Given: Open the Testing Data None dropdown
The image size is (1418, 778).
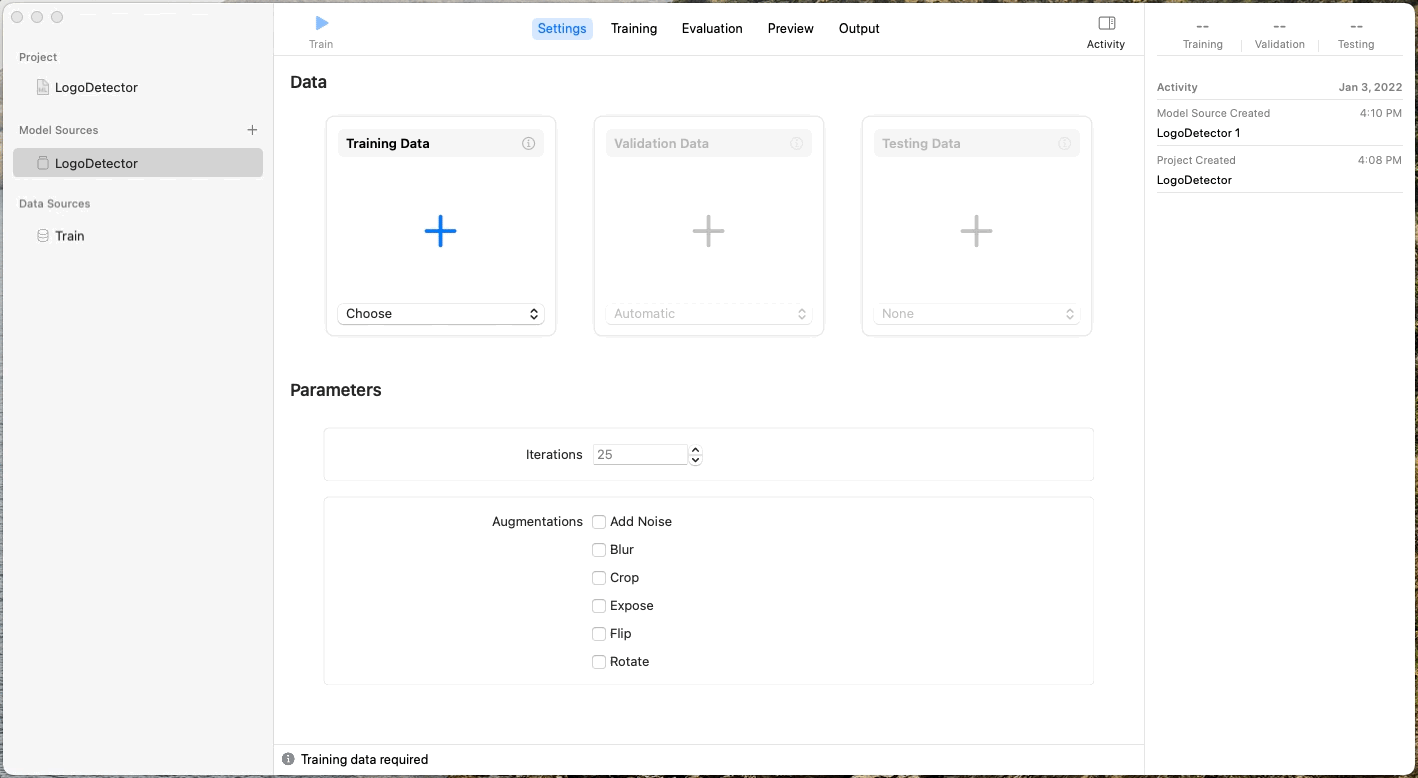Looking at the screenshot, I should tap(976, 314).
